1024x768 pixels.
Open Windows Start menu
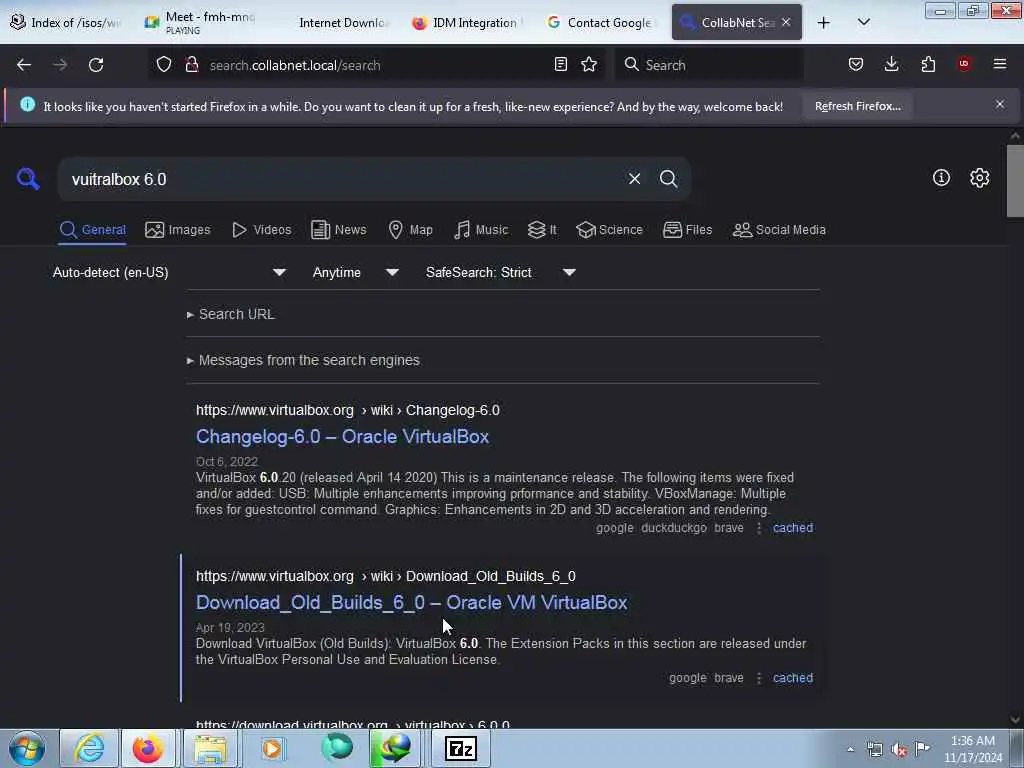pyautogui.click(x=27, y=748)
